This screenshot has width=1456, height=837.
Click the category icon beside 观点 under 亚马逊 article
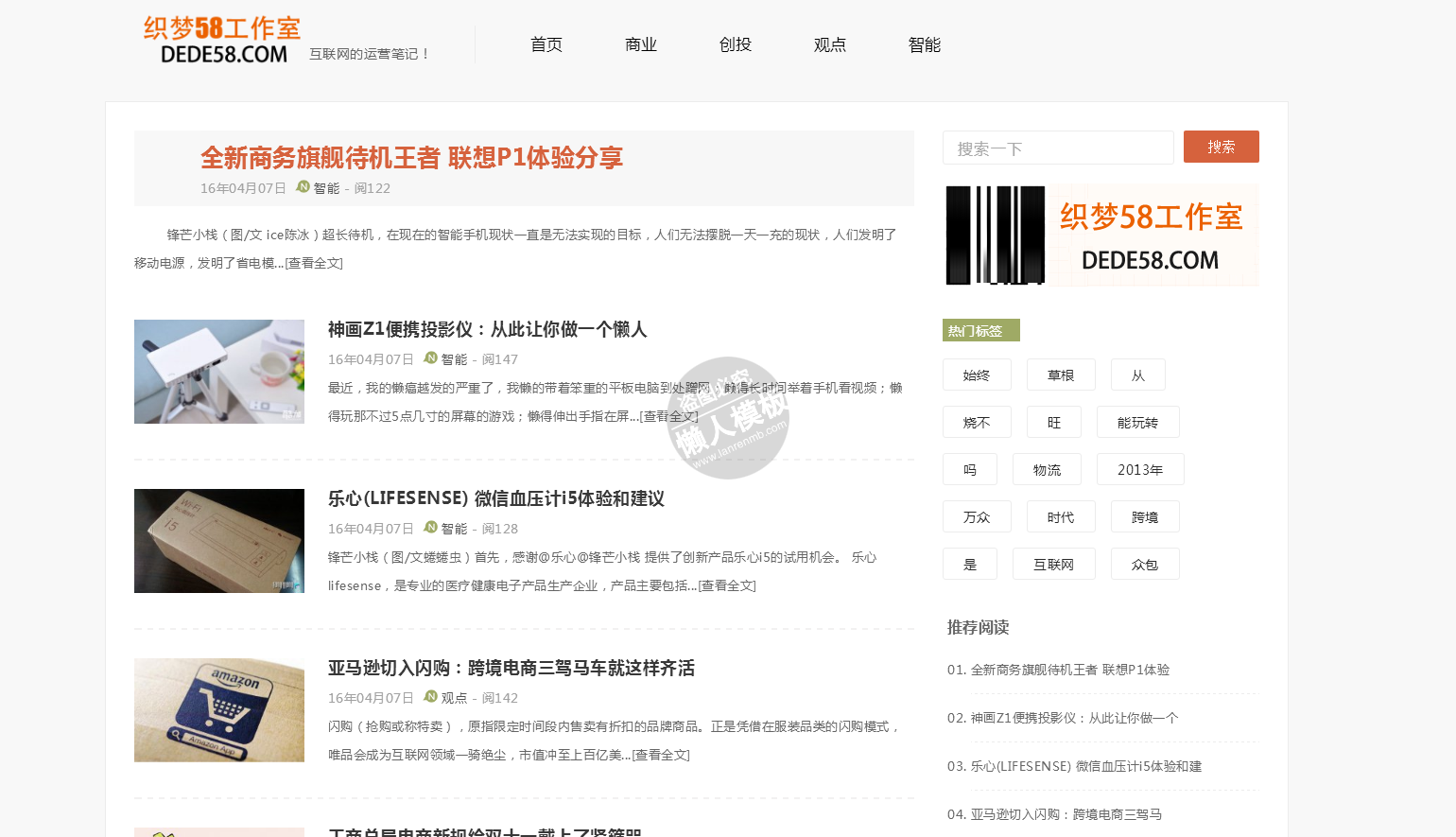[430, 697]
